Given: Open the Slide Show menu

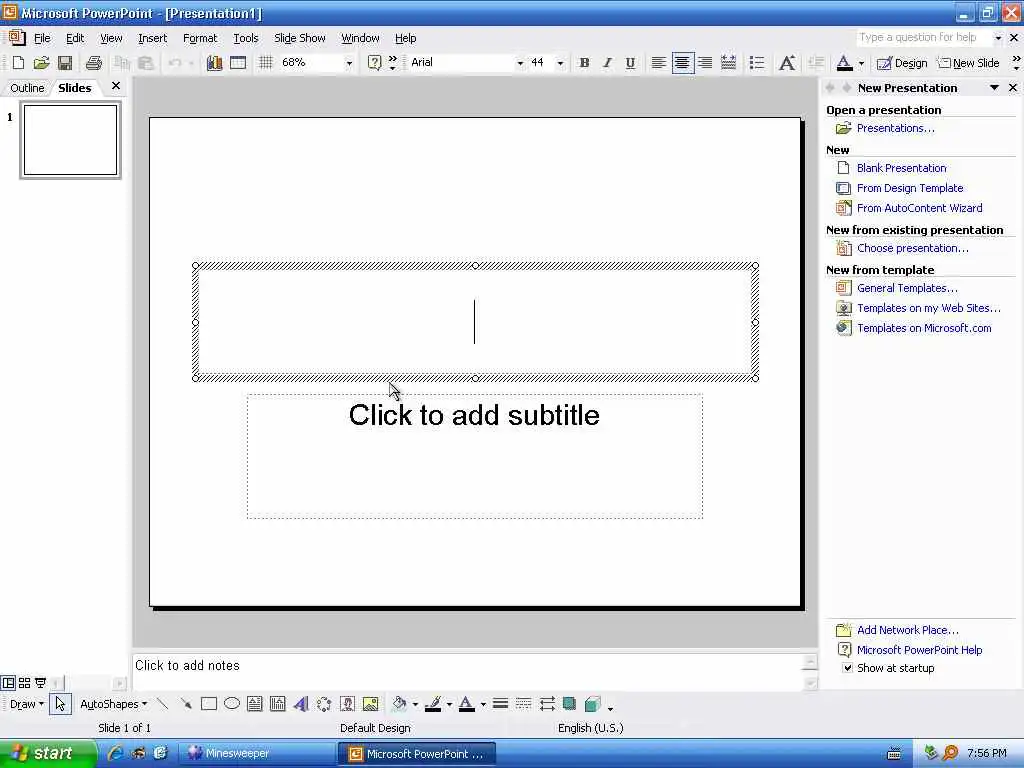Looking at the screenshot, I should [x=300, y=38].
